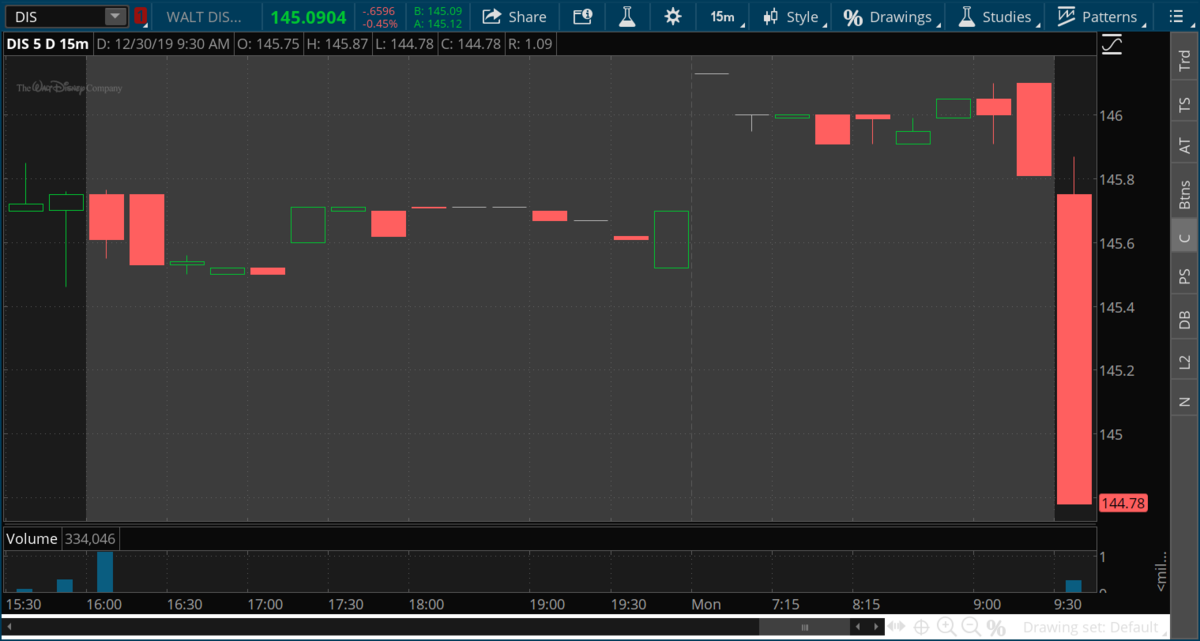Open the TS sidebar tab

[x=1185, y=104]
